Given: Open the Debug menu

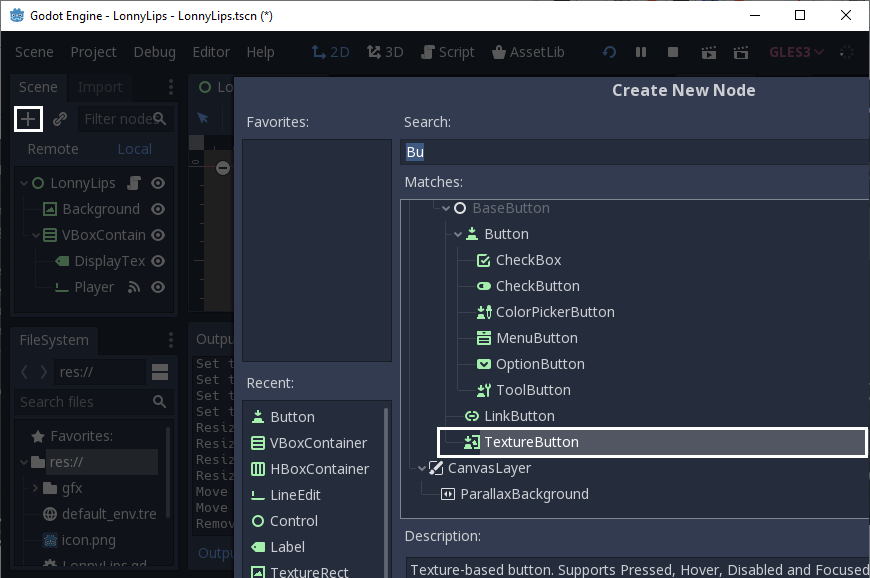Looking at the screenshot, I should point(155,52).
